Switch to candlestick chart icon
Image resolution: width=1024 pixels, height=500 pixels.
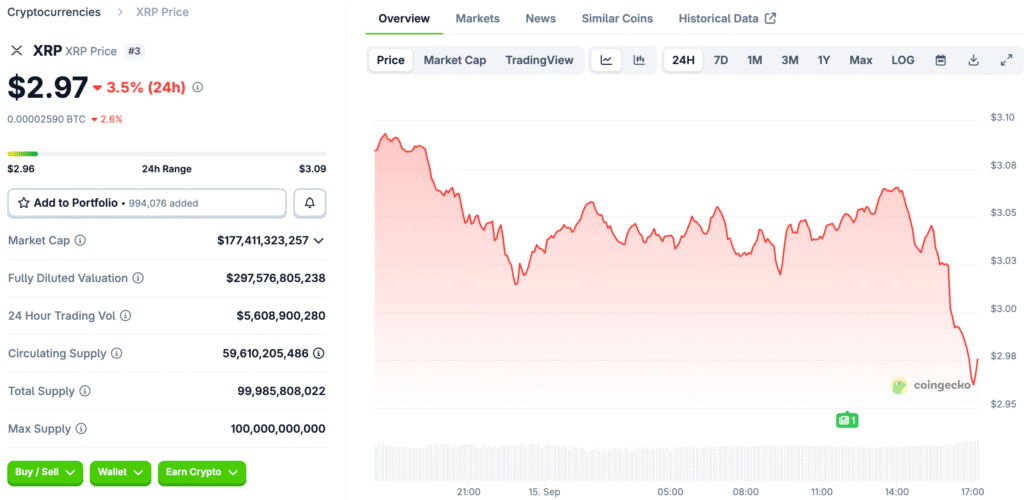639,60
